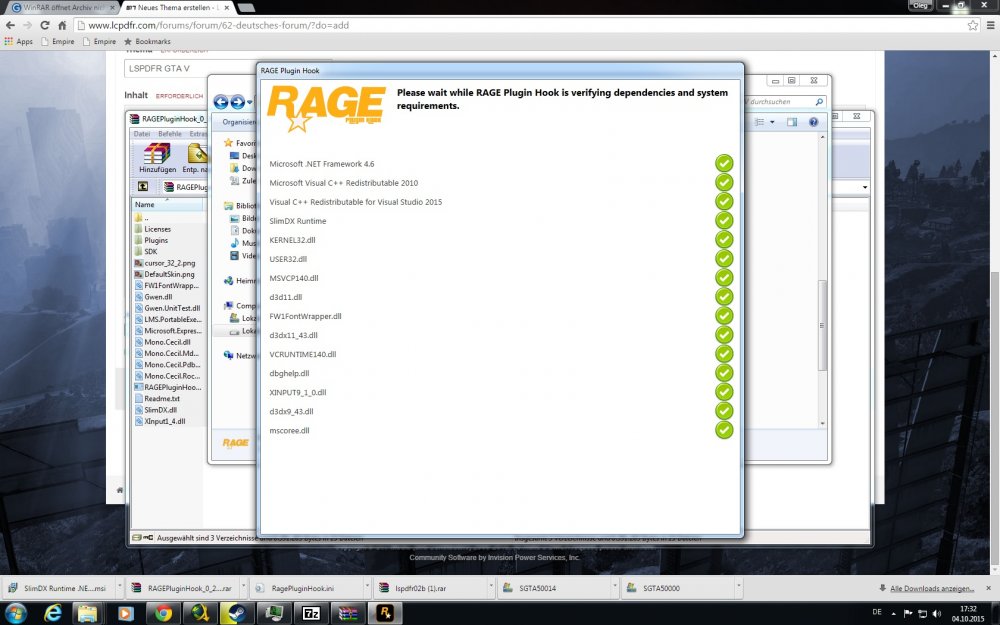
Task: Click the checkmark next to FW1FontWrapper.dll
Action: point(724,316)
